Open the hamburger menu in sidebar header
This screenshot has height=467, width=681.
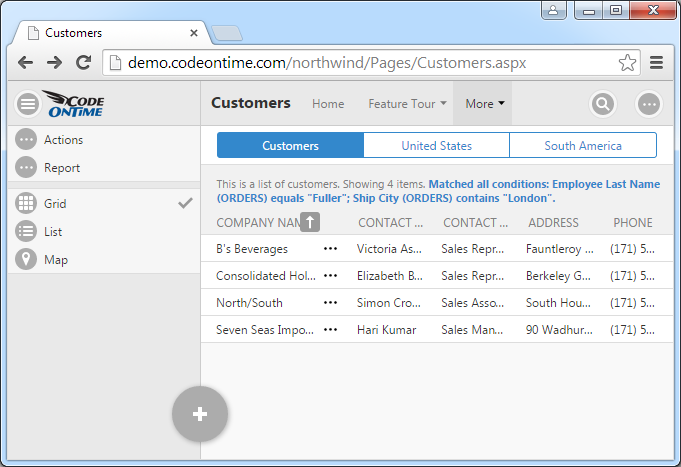tap(28, 104)
